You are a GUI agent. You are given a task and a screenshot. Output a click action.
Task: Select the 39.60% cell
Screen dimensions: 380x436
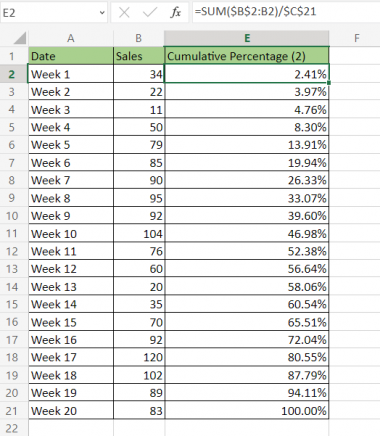click(x=247, y=216)
